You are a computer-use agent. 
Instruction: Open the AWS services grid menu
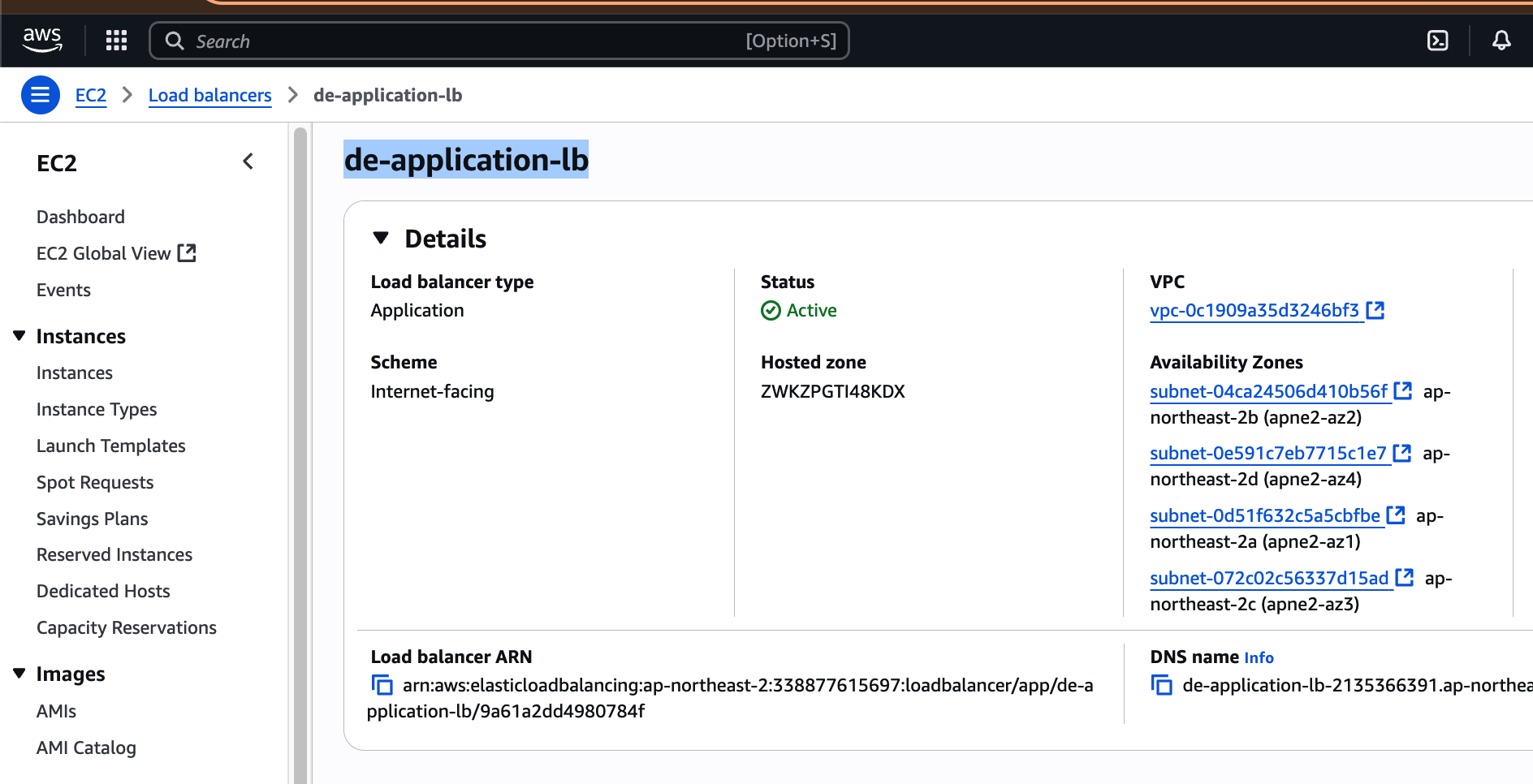pos(116,41)
